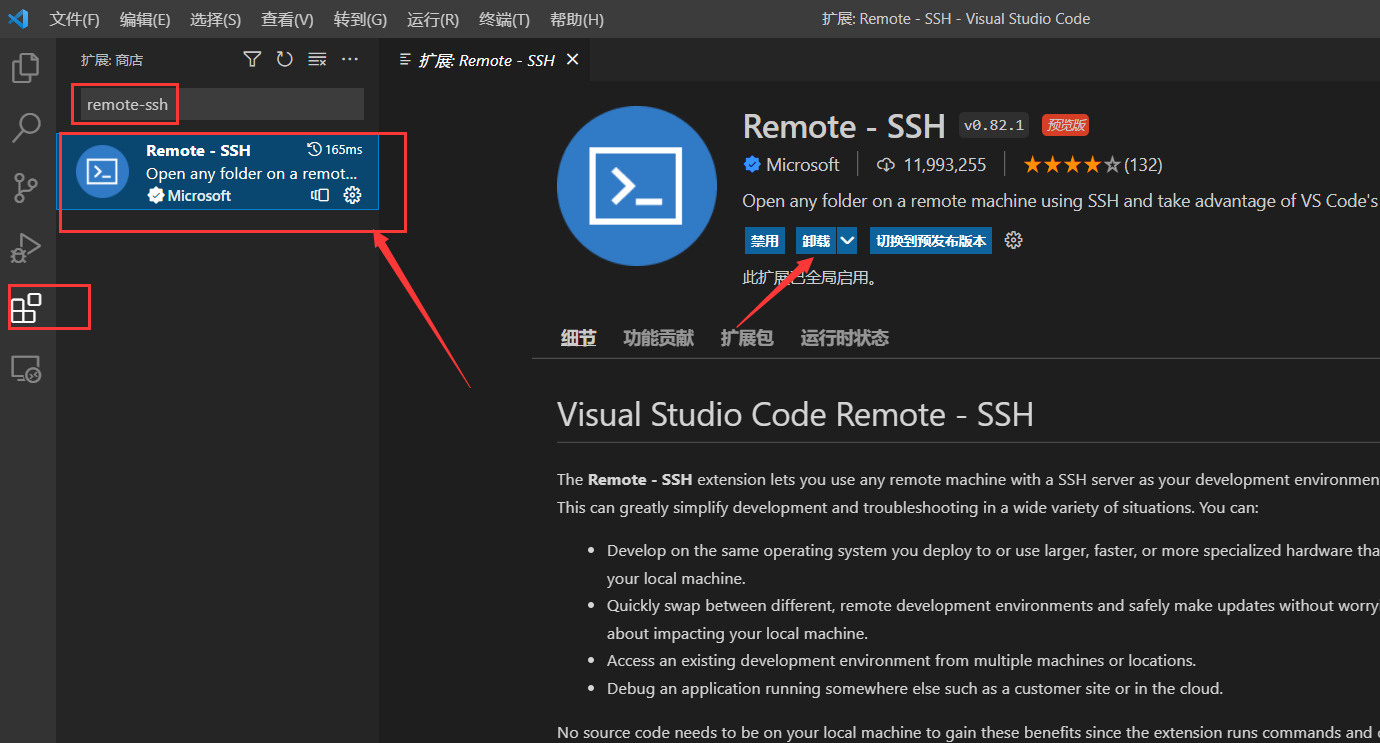The width and height of the screenshot is (1380, 743).
Task: Switch to the 细节 tab
Action: (578, 338)
